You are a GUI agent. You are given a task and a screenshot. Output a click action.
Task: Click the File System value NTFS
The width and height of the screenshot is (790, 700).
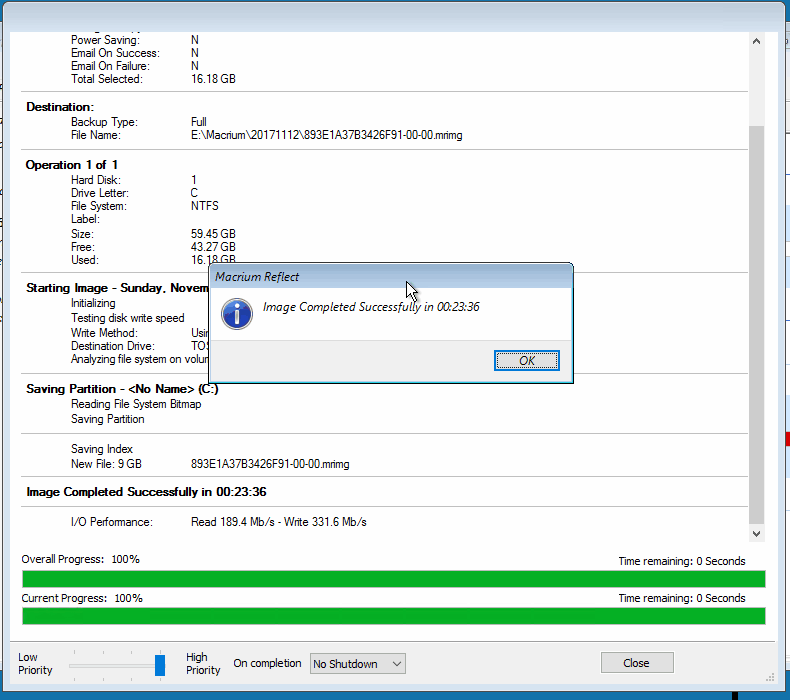point(205,206)
